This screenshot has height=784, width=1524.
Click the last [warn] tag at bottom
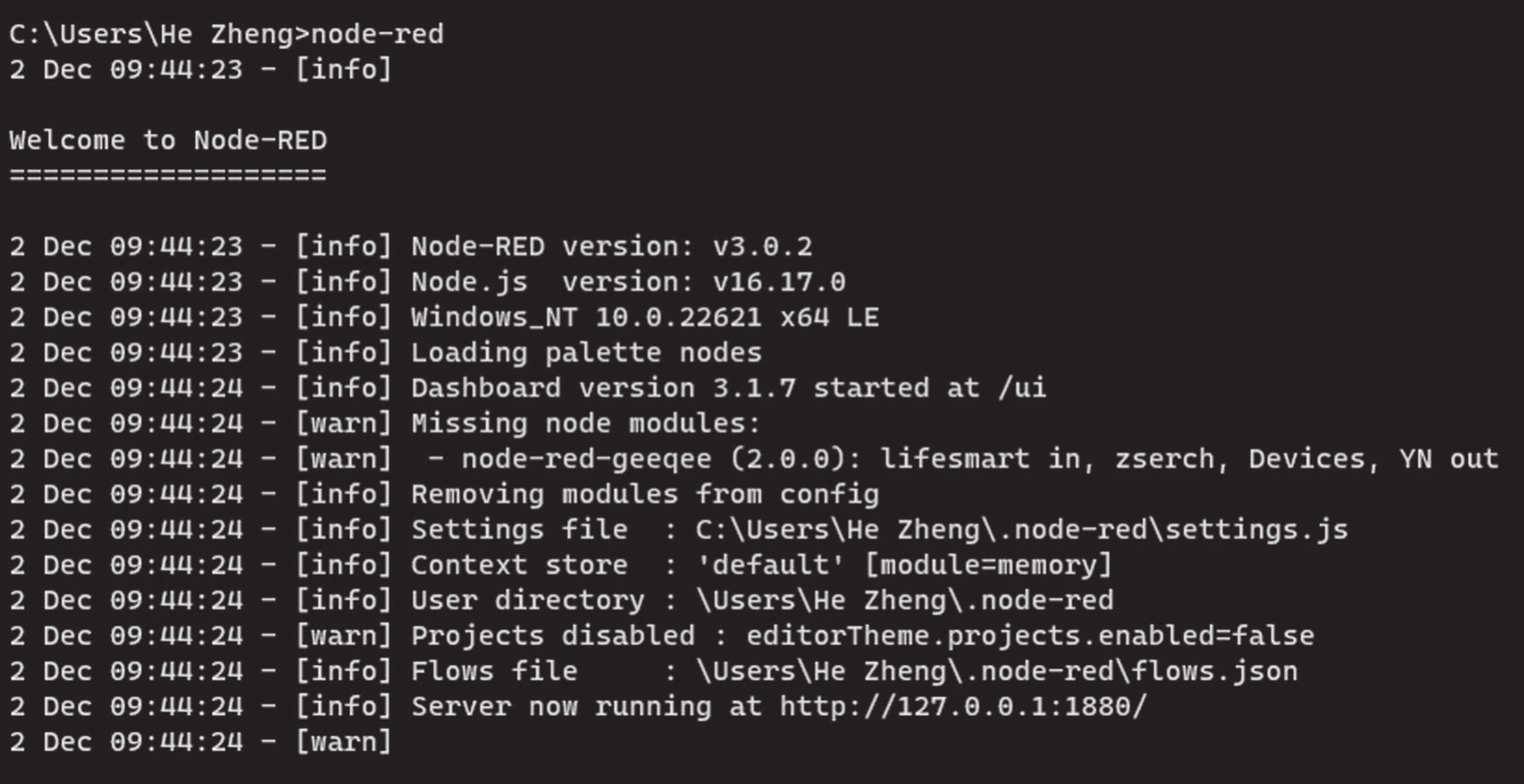[x=344, y=742]
